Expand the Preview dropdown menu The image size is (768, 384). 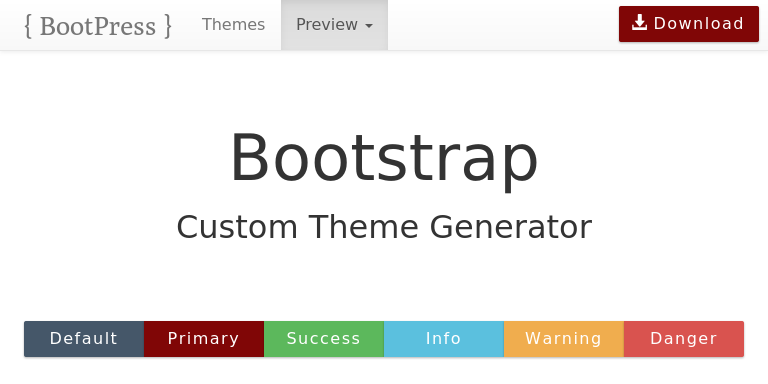(x=335, y=24)
